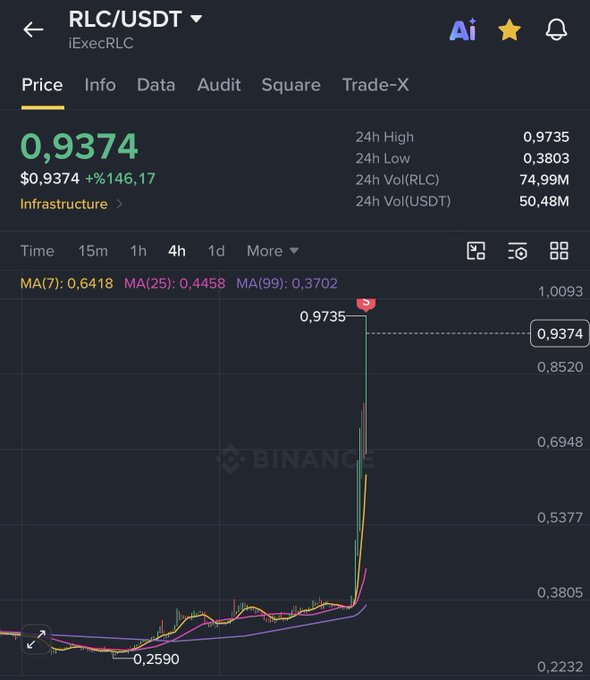Tap the iExecRLC subtitle text

(x=101, y=43)
